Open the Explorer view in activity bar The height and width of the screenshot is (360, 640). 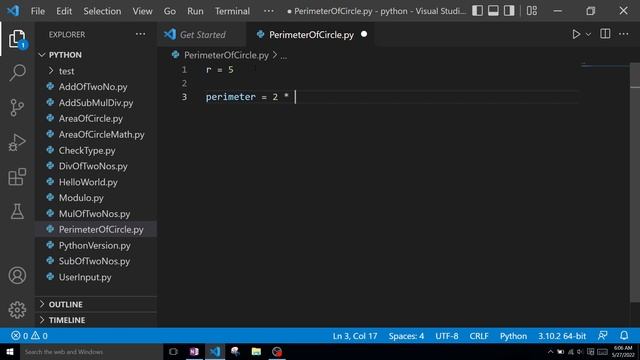point(17,39)
